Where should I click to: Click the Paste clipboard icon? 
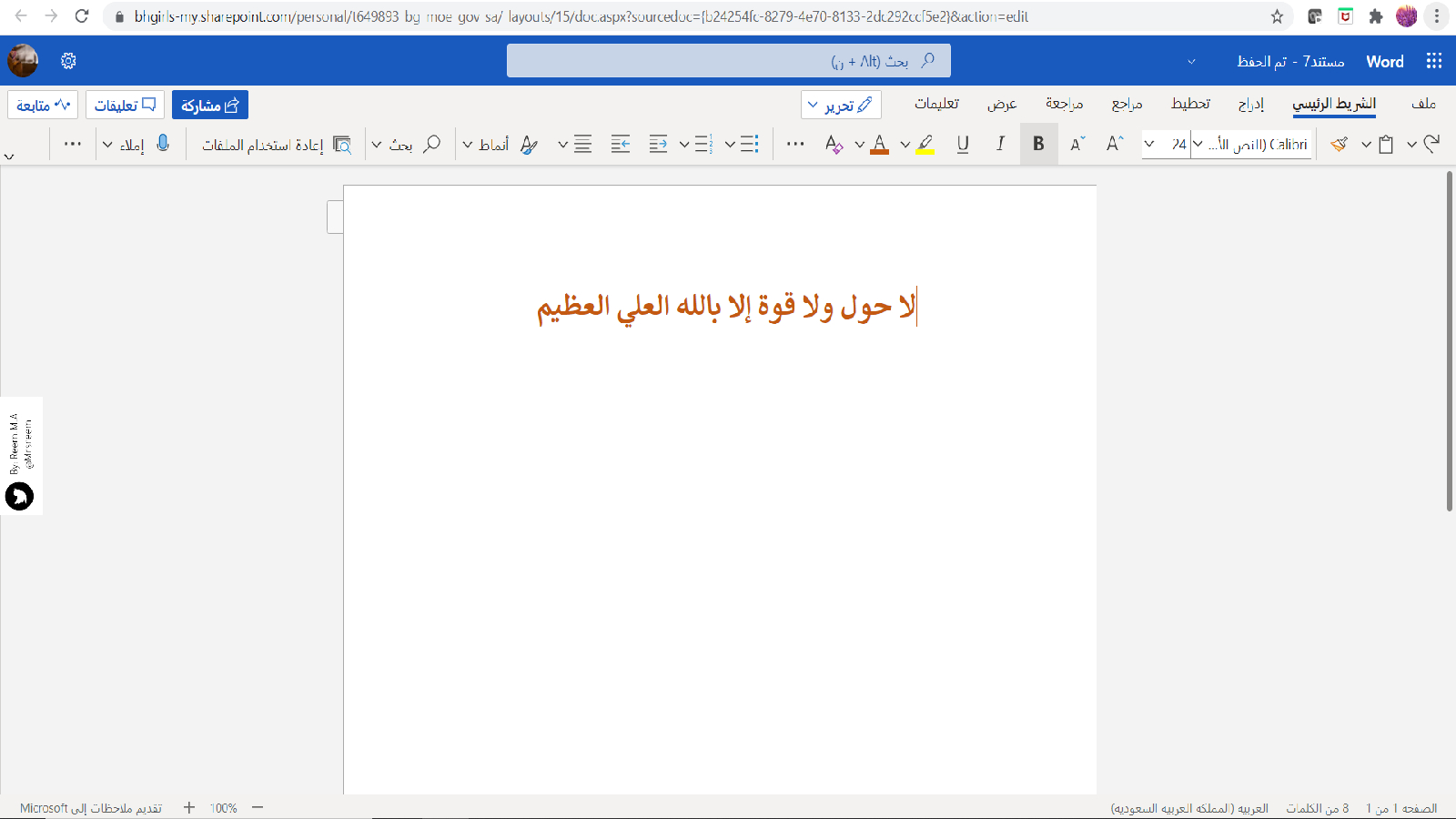[1386, 144]
